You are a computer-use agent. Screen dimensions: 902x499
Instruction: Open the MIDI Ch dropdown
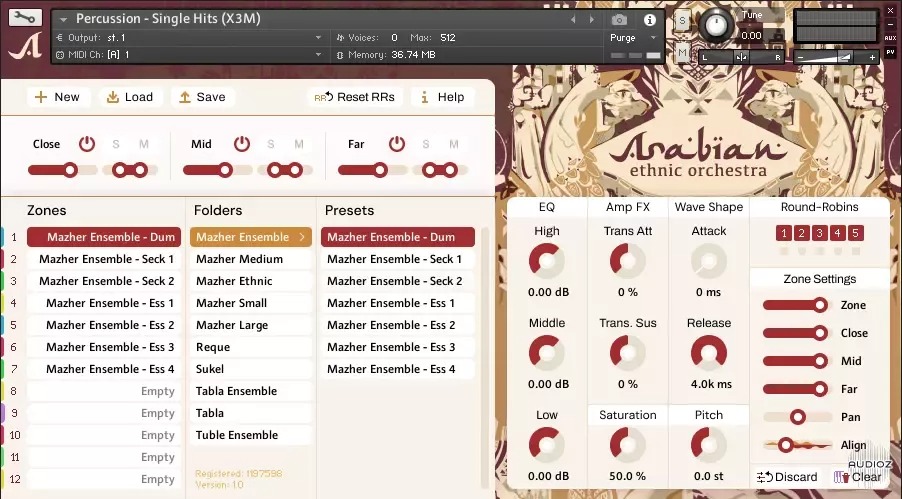click(x=318, y=55)
